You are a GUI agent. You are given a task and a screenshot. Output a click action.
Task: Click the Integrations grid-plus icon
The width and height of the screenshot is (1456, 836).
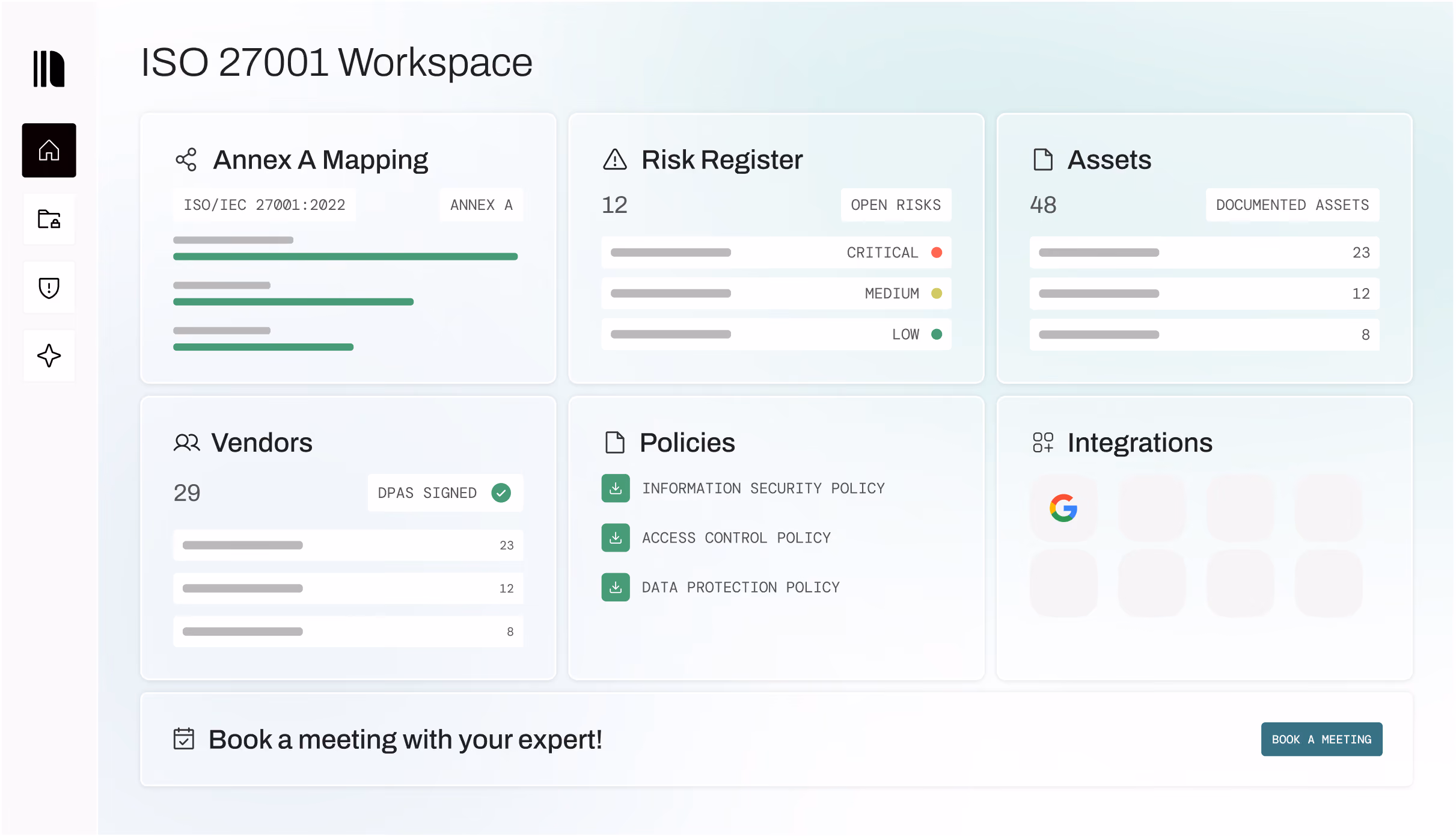pos(1043,443)
